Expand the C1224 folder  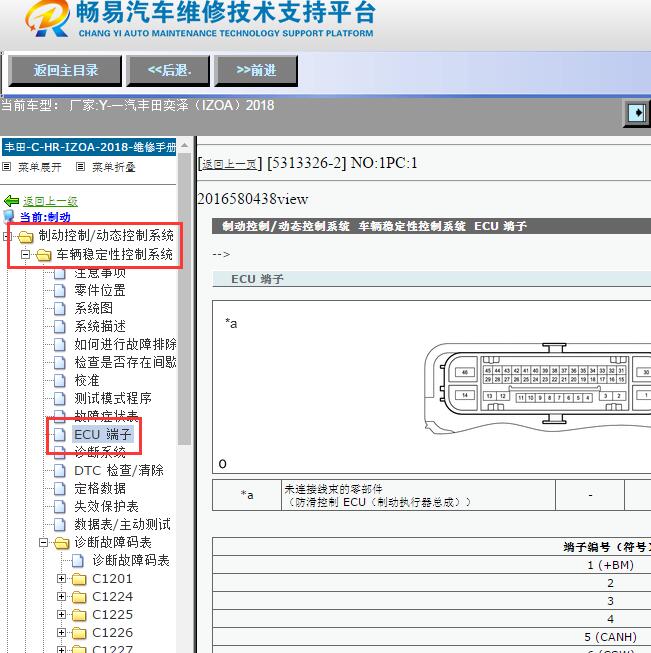point(61,596)
